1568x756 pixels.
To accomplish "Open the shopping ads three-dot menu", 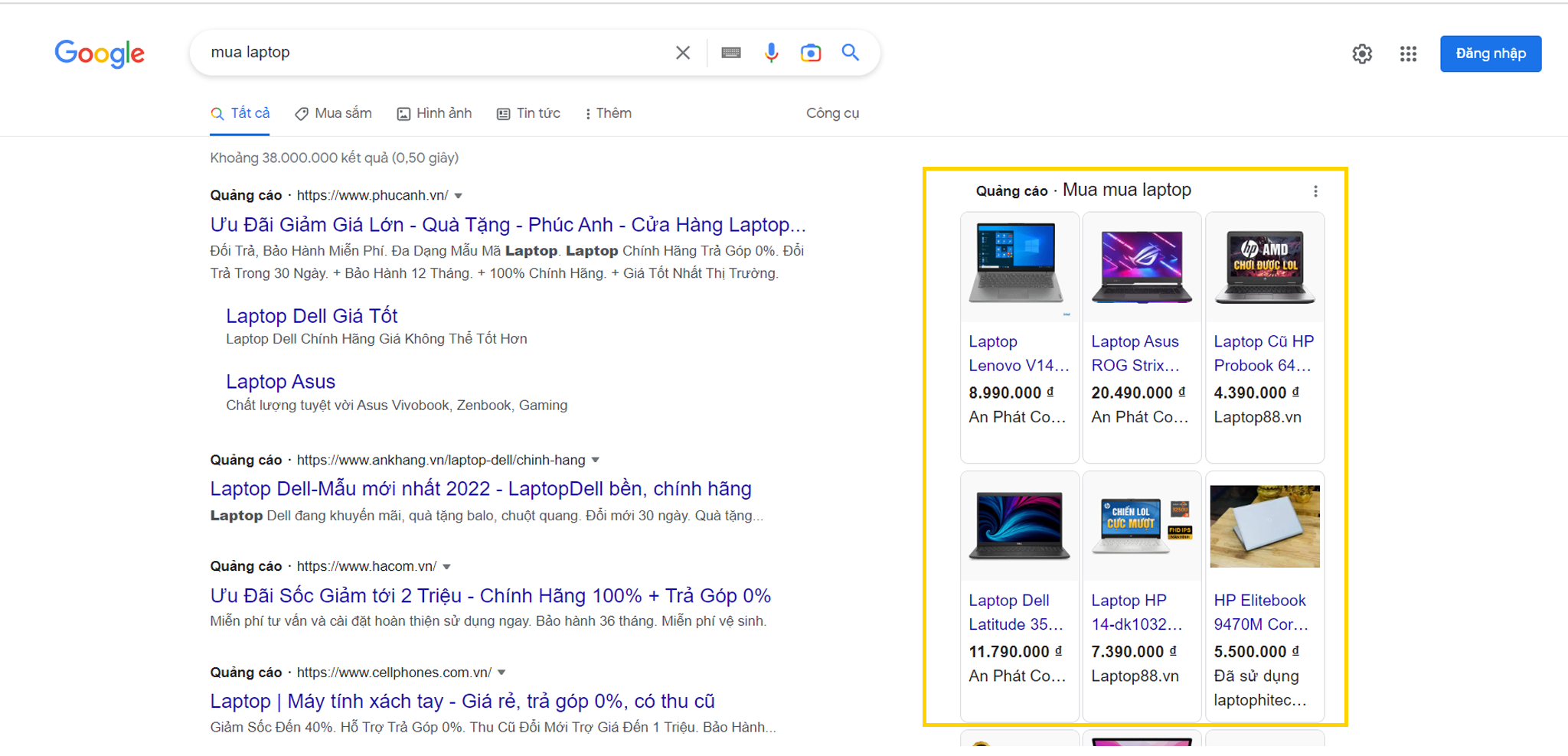I will 1315,191.
